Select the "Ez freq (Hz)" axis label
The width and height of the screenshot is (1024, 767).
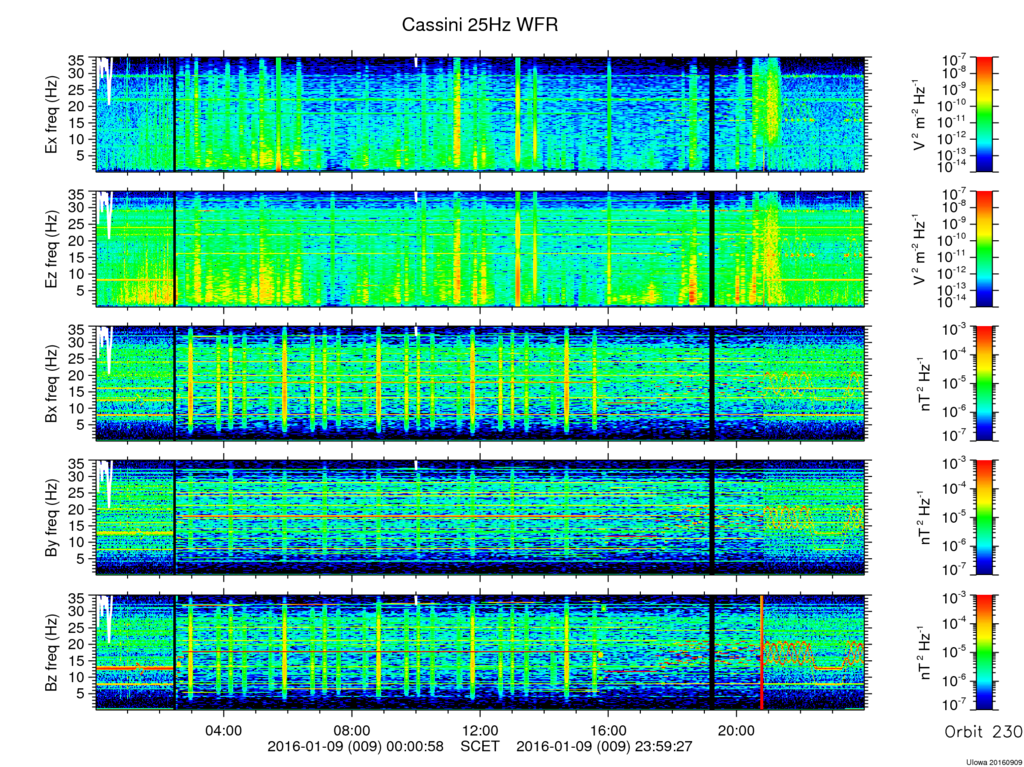point(51,249)
